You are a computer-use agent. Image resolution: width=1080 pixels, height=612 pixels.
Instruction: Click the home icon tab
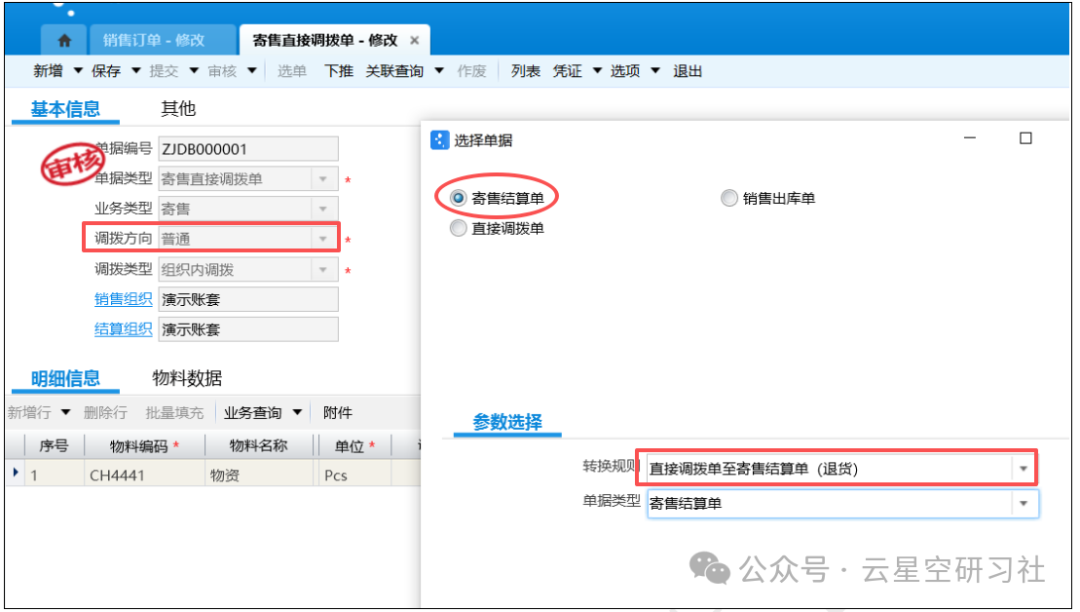pyautogui.click(x=65, y=41)
